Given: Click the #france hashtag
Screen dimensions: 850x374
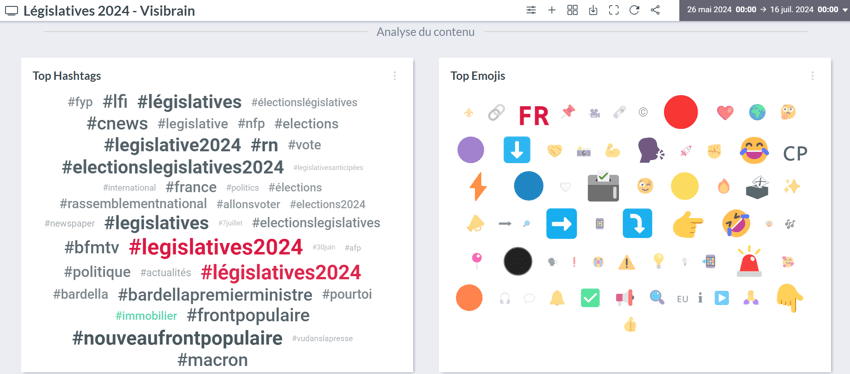Looking at the screenshot, I should coord(191,188).
